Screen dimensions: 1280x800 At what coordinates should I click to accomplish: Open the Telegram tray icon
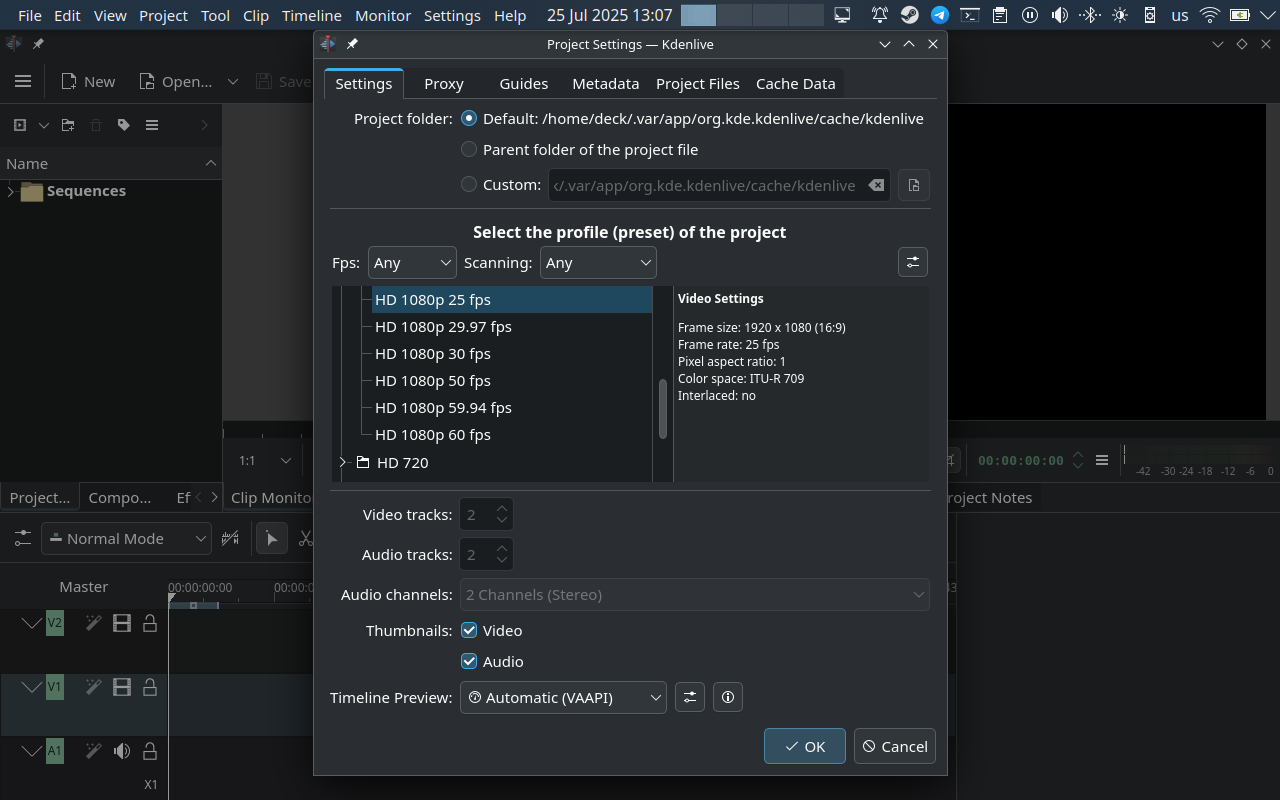(x=940, y=15)
